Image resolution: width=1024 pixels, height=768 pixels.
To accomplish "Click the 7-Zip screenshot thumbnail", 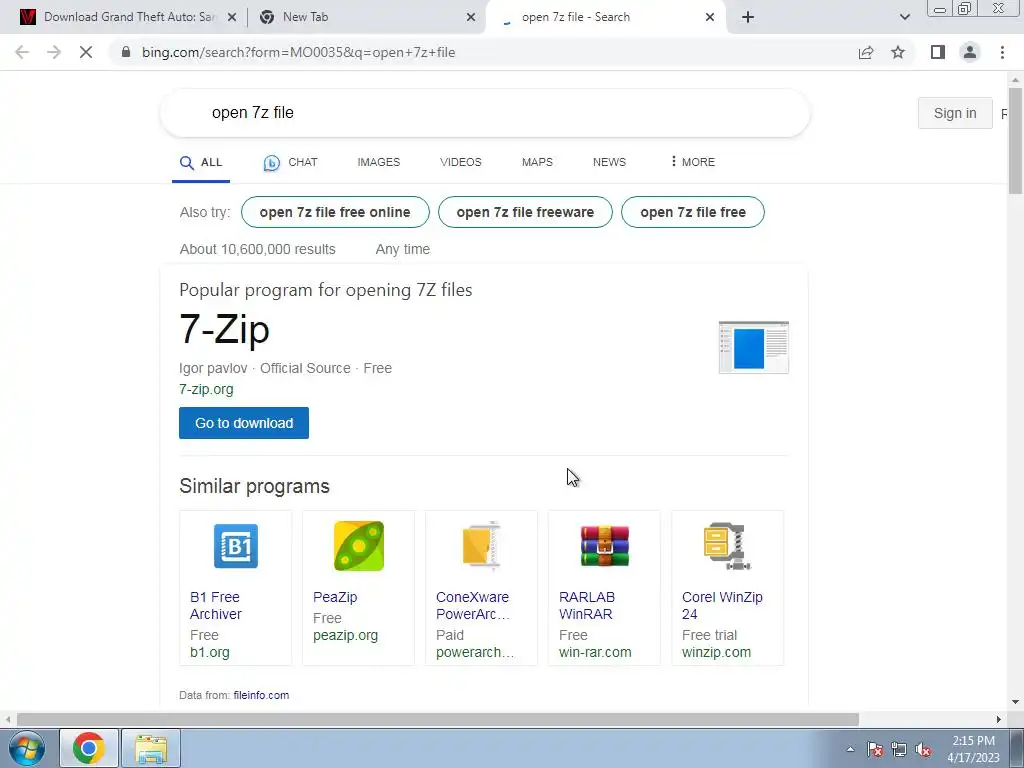I will click(754, 347).
